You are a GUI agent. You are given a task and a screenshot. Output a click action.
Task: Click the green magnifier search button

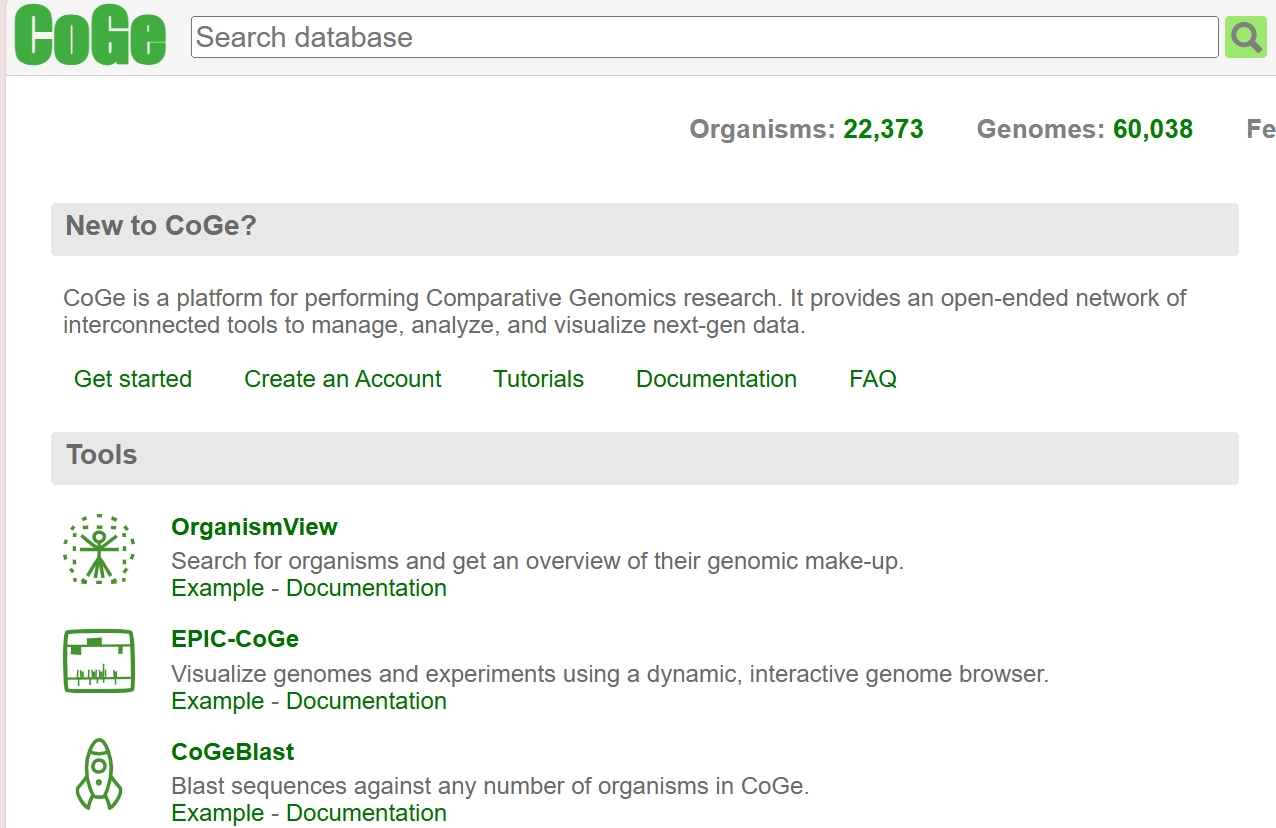coord(1246,38)
